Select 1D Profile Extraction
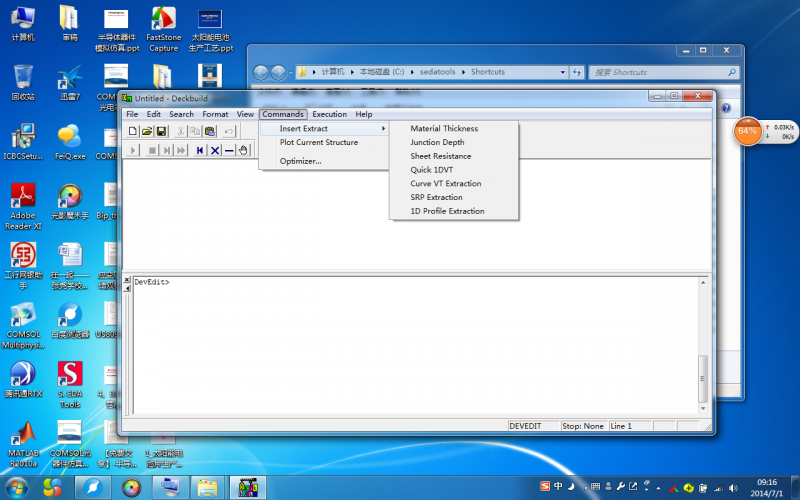Screen dimensions: 800x500 point(454,211)
